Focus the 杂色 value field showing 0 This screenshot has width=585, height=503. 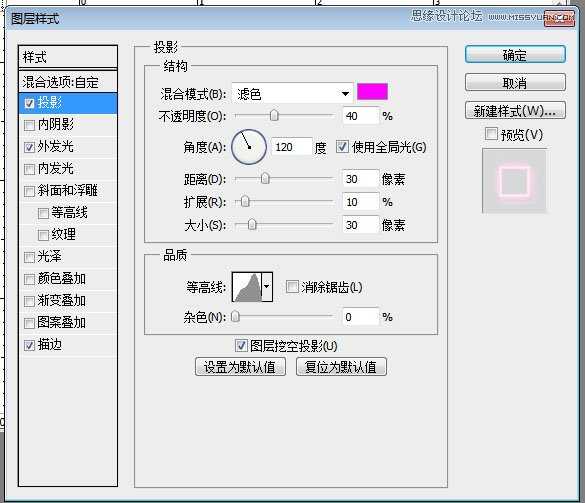click(x=361, y=317)
